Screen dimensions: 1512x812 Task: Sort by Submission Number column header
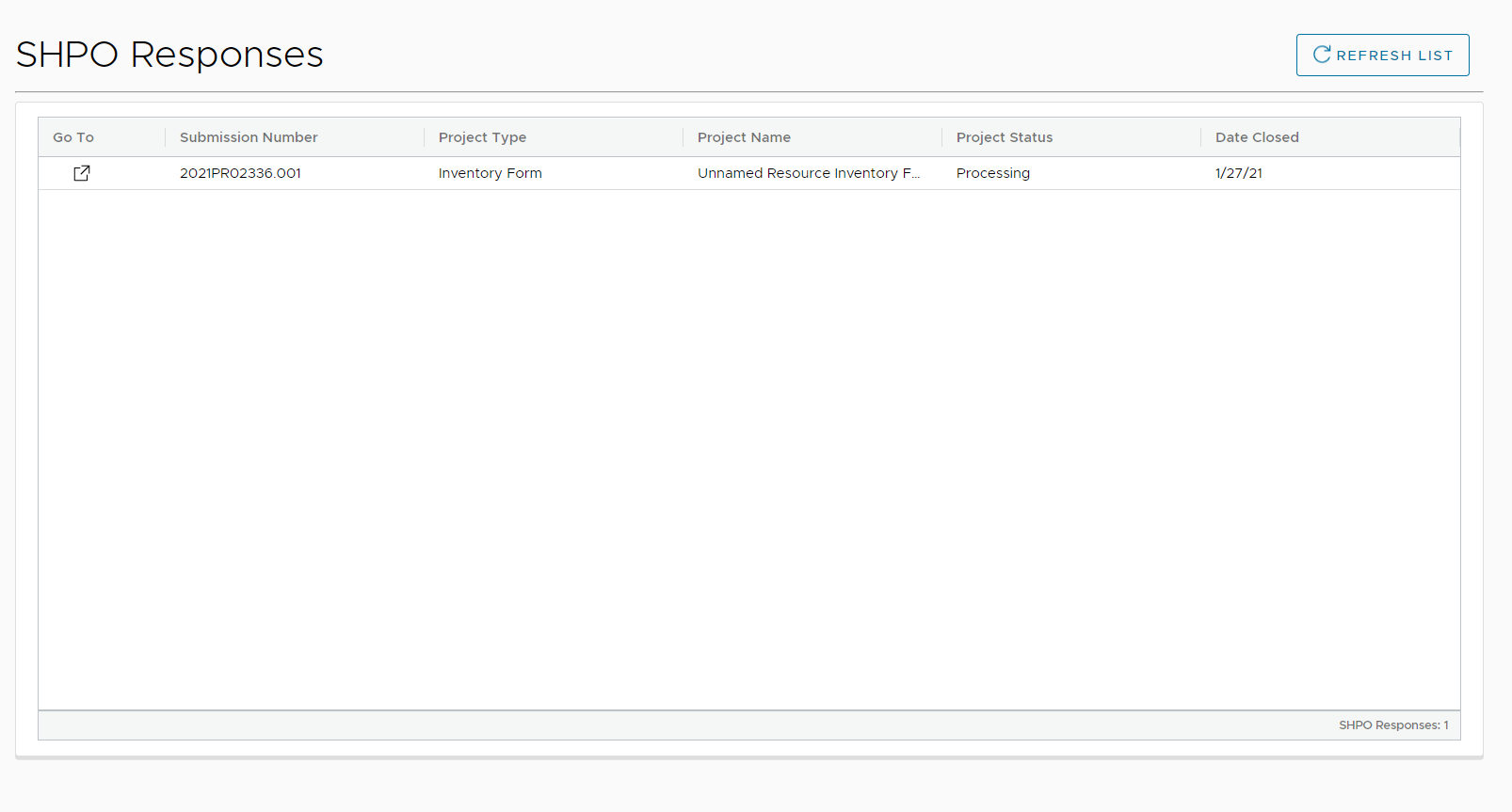point(249,137)
